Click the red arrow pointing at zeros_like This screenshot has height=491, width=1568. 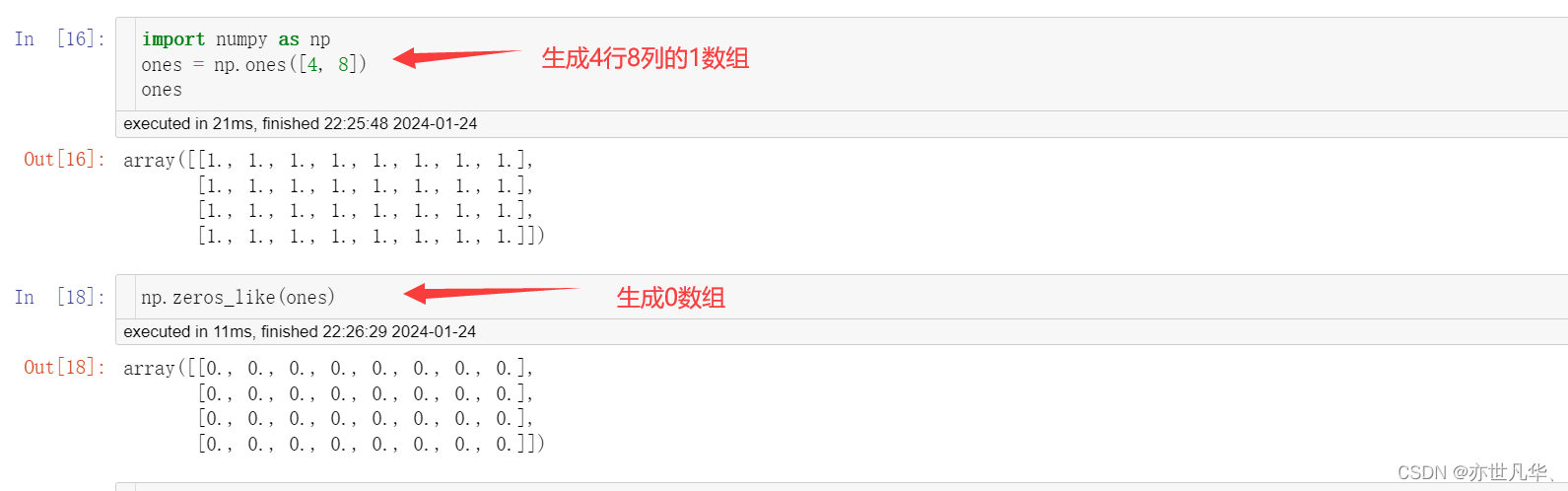pyautogui.click(x=491, y=292)
